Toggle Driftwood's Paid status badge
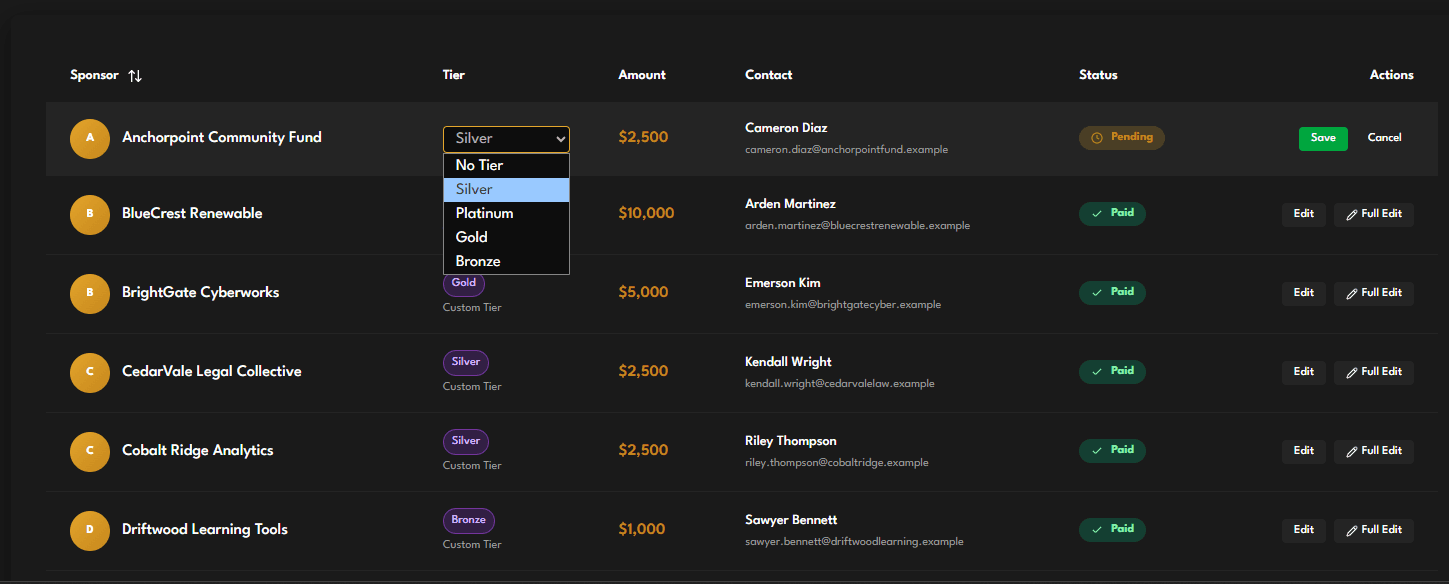This screenshot has width=1449, height=584. click(x=1112, y=529)
